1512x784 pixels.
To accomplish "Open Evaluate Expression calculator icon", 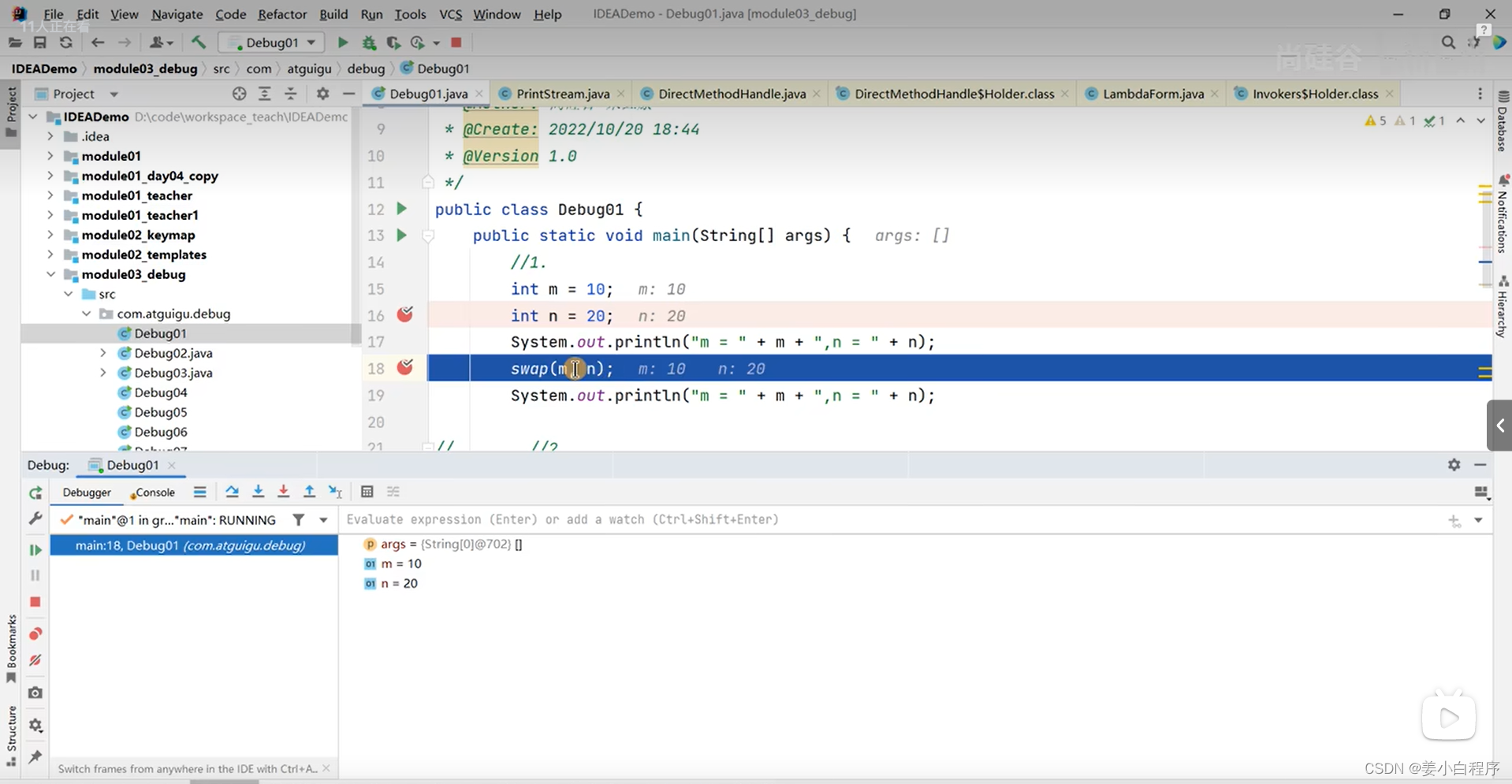I will click(367, 492).
